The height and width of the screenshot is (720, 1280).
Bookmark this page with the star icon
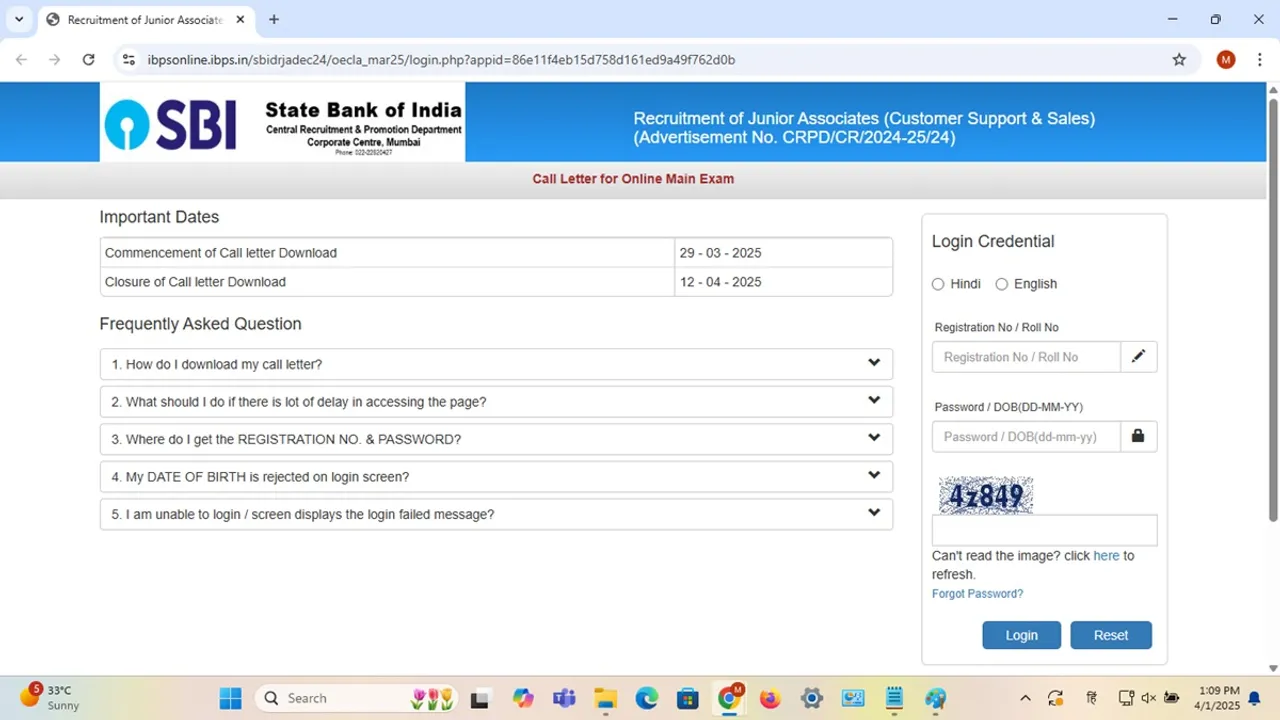coord(1179,60)
